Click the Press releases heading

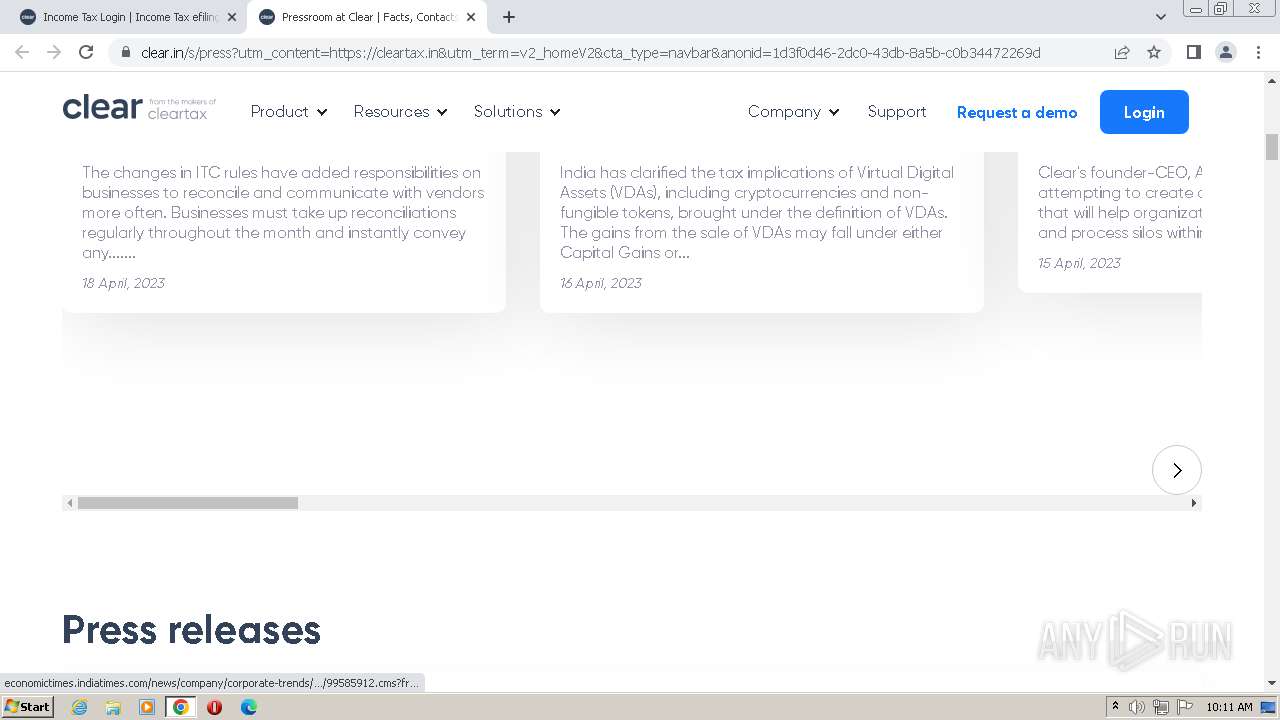[x=191, y=630]
